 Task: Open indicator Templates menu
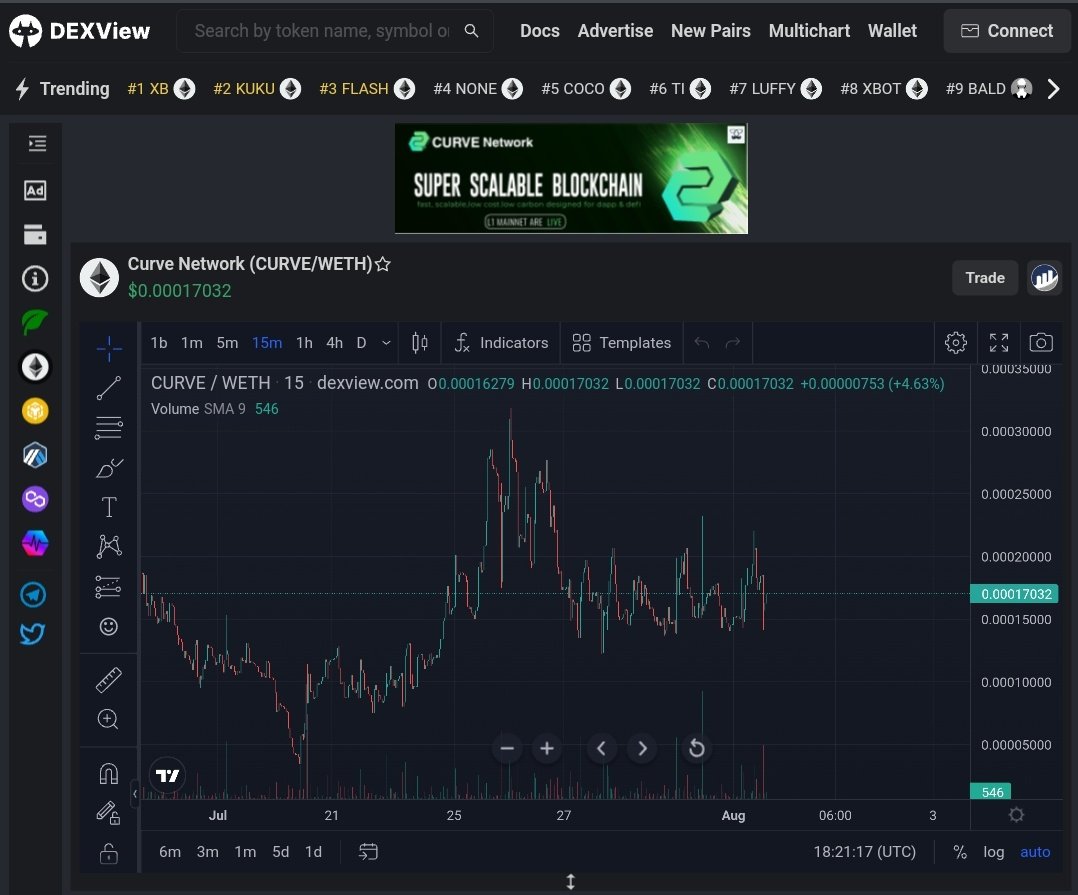pos(622,342)
